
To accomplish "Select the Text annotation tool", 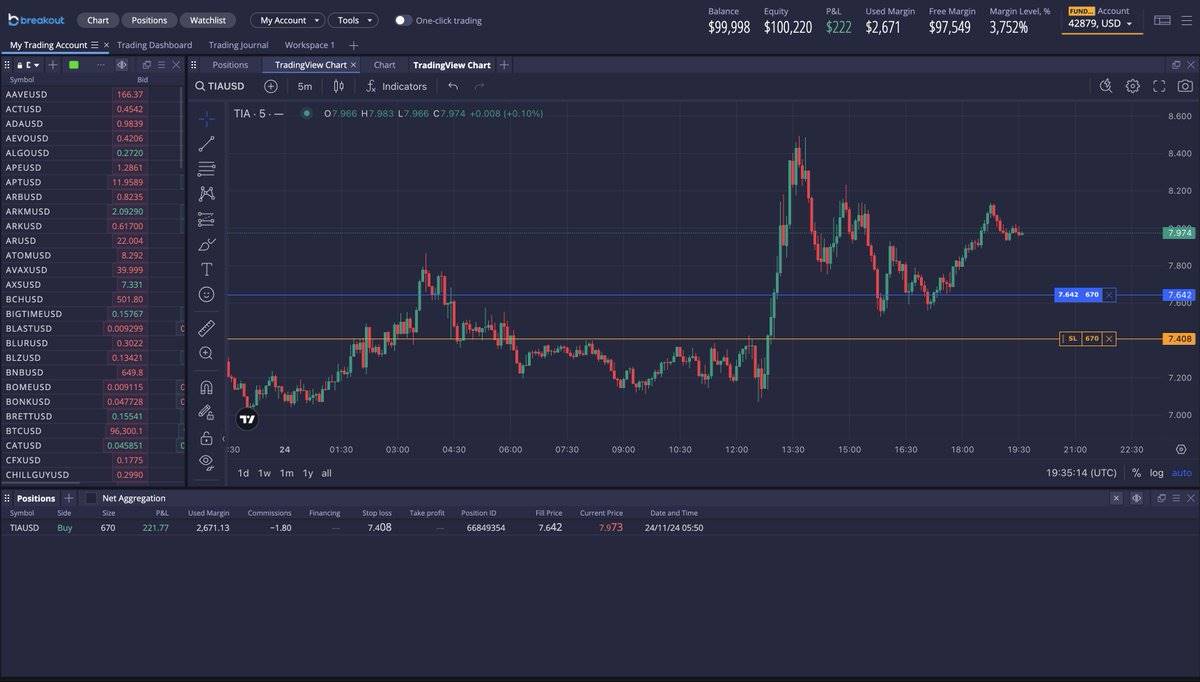I will click(x=206, y=269).
